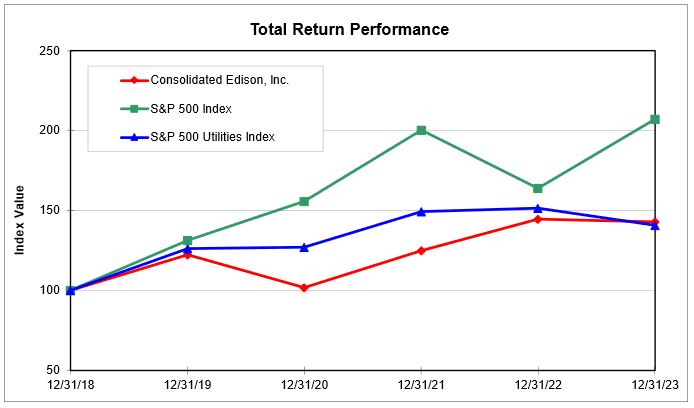Click the green S&P 500 Index legend marker
The width and height of the screenshot is (694, 408).
click(132, 108)
